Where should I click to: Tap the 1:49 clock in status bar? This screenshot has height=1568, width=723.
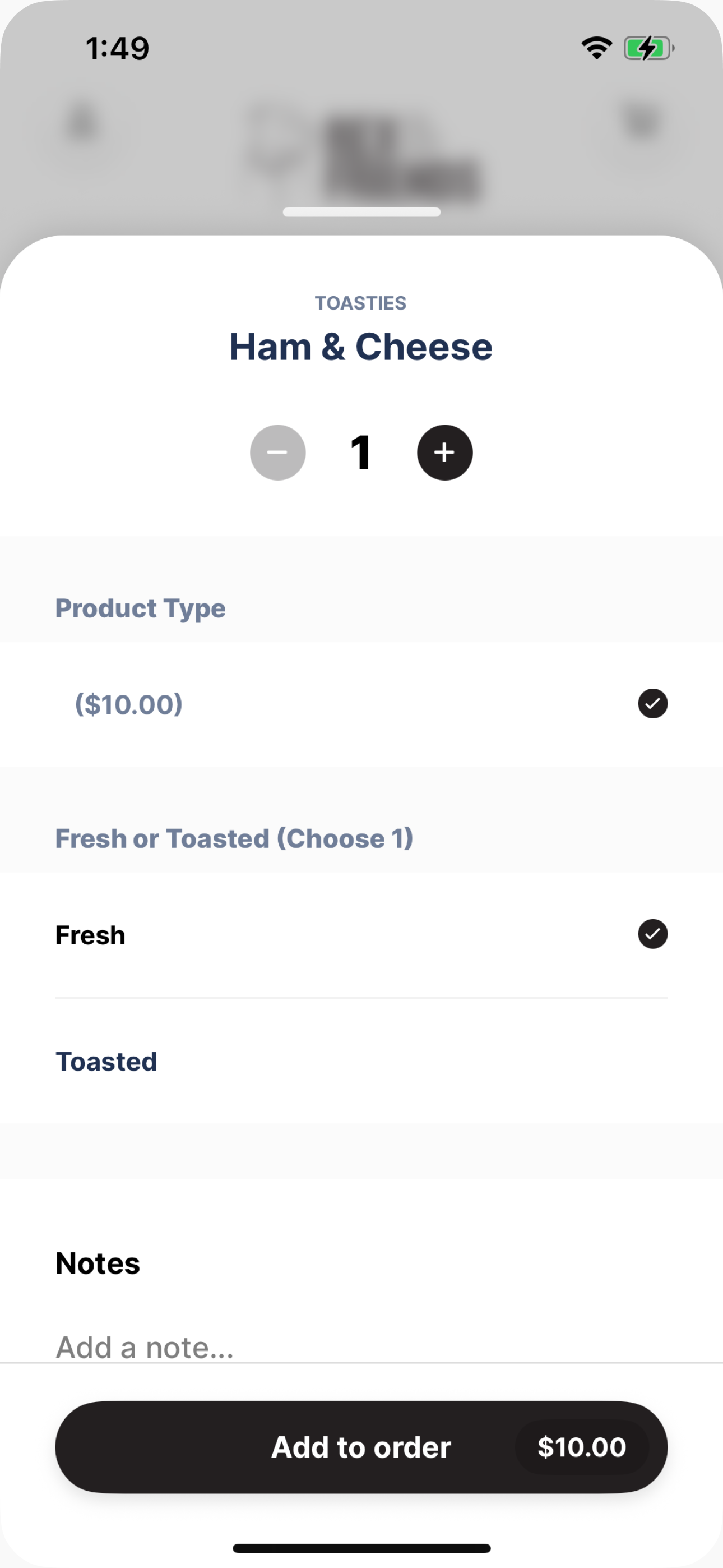pos(117,48)
